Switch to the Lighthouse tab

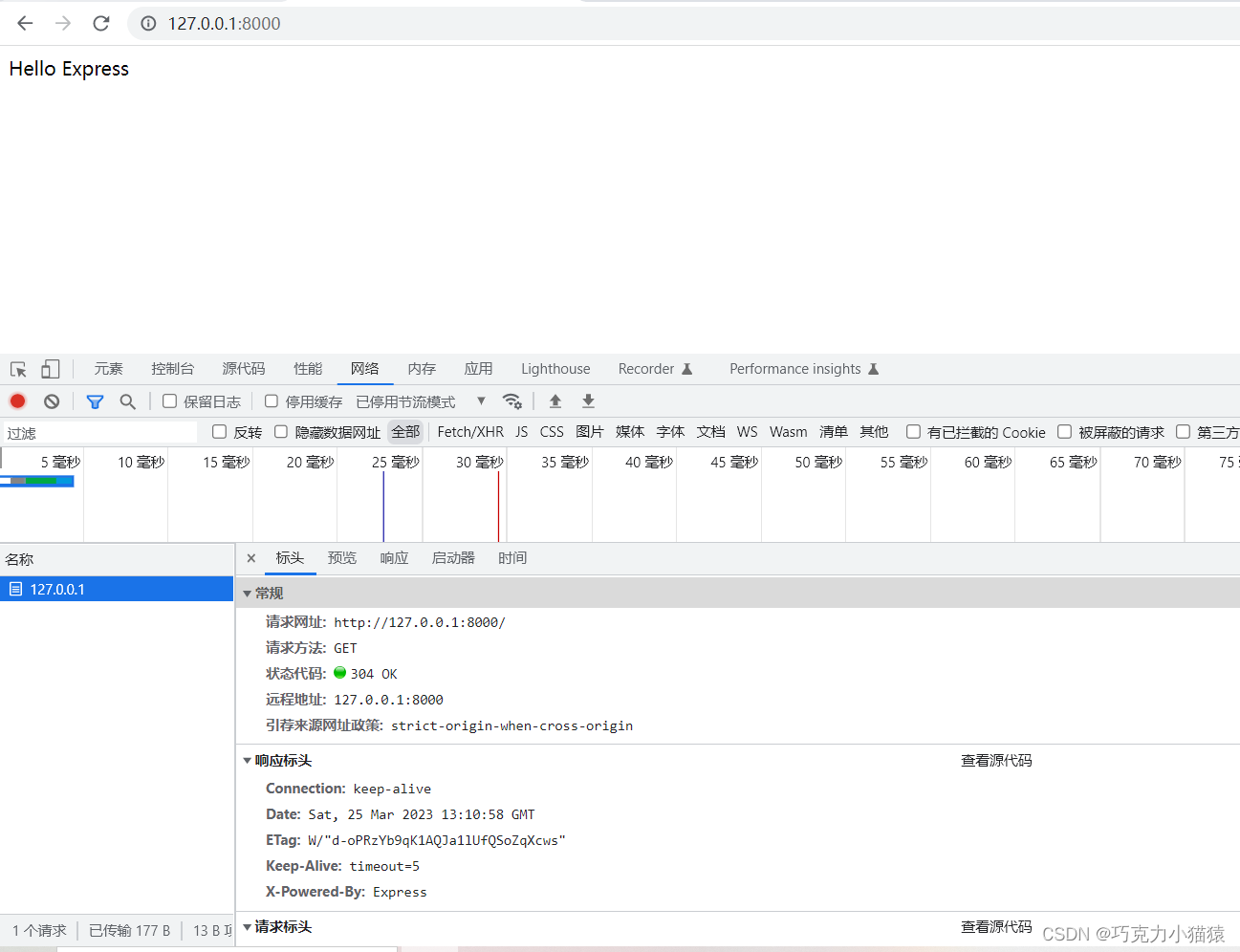pyautogui.click(x=555, y=369)
